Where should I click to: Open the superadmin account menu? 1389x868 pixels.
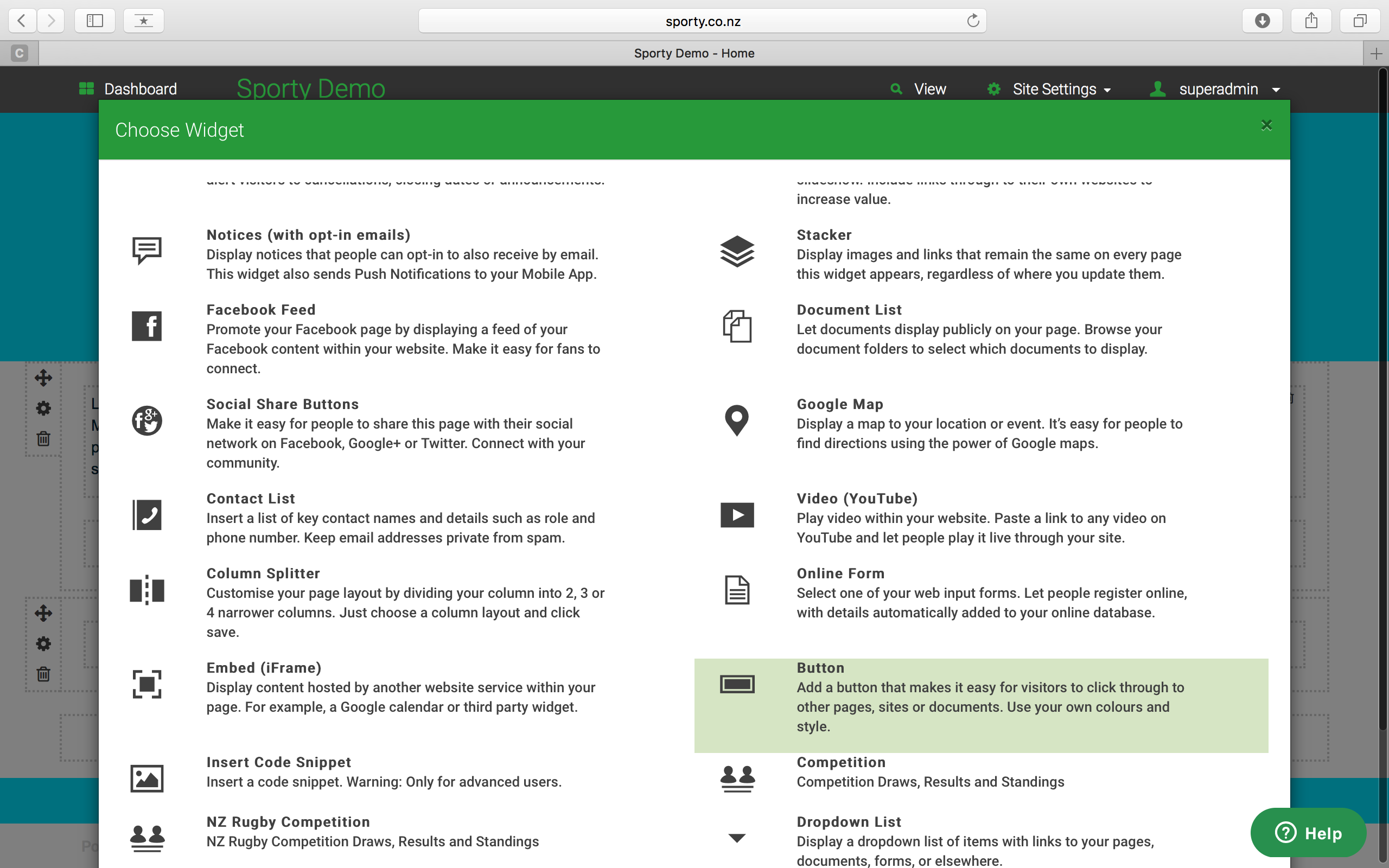(1215, 89)
